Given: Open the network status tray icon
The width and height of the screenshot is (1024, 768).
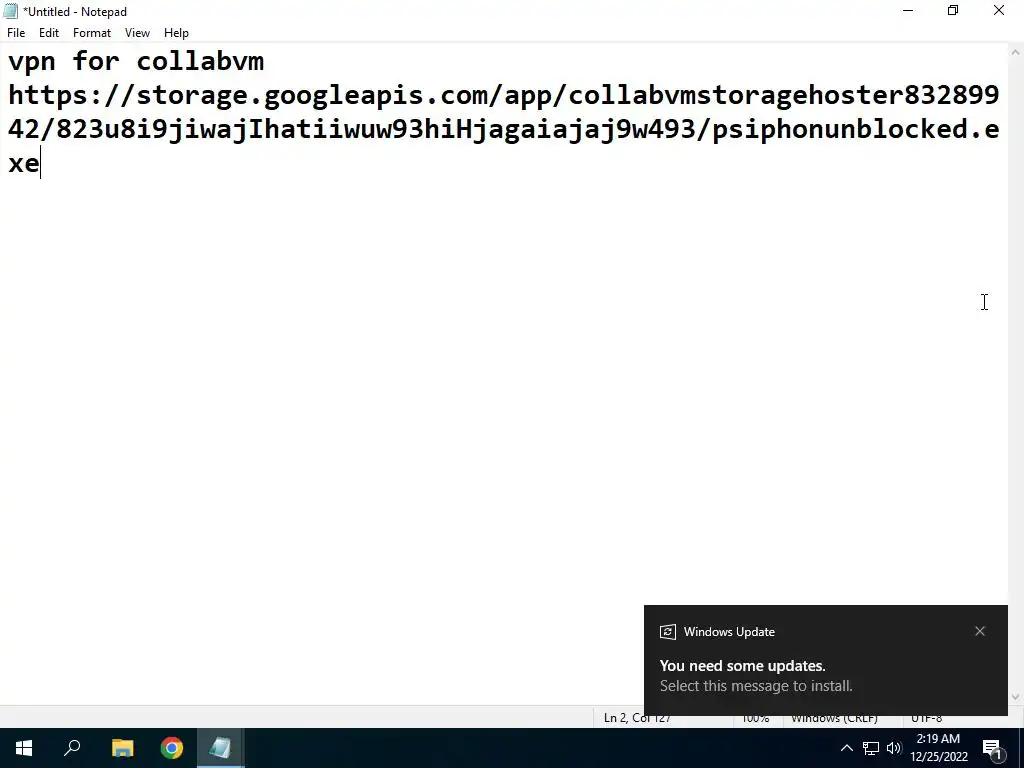Looking at the screenshot, I should pyautogui.click(x=871, y=748).
